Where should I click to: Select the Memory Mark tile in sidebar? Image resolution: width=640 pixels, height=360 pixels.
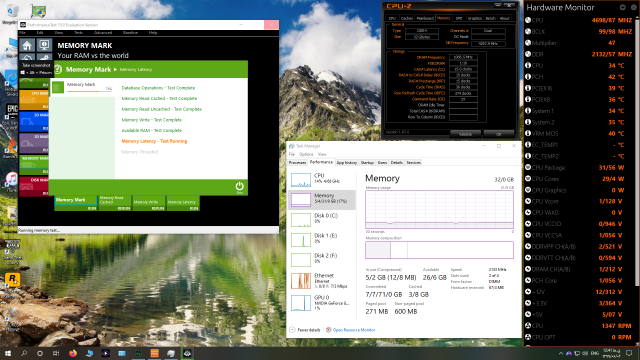pos(34,164)
